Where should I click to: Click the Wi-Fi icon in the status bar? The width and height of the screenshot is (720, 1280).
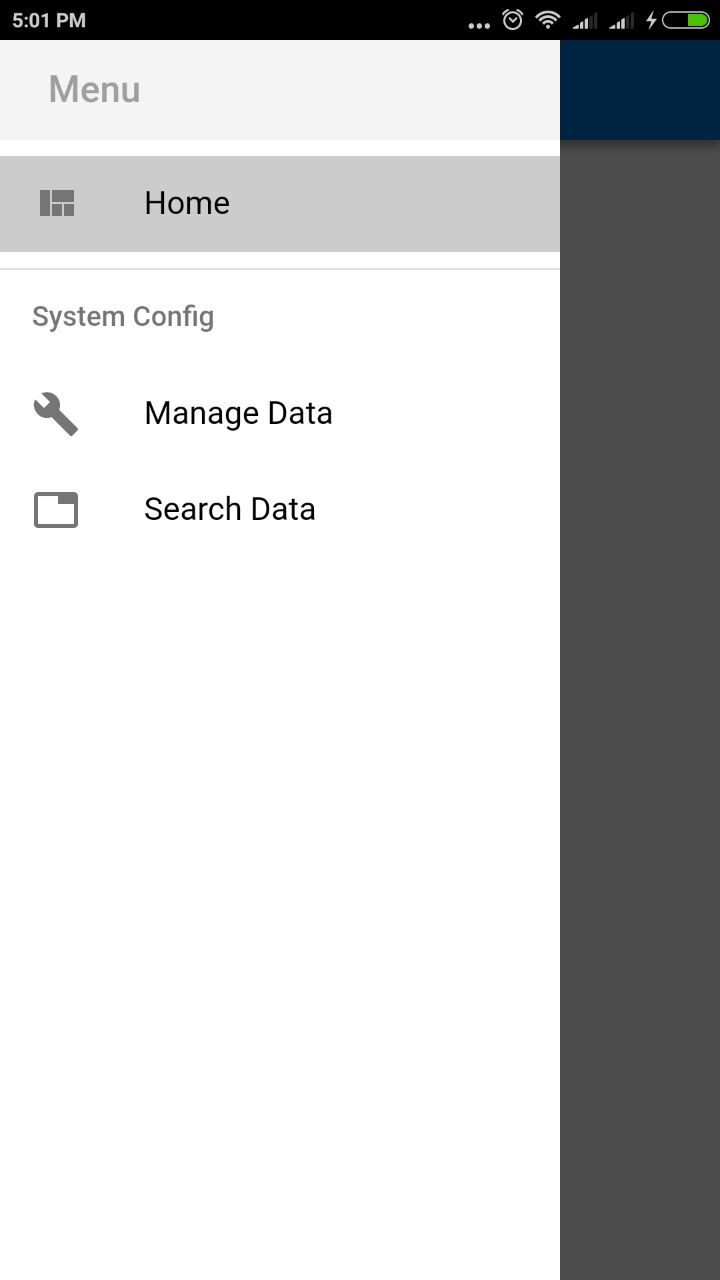pyautogui.click(x=547, y=19)
